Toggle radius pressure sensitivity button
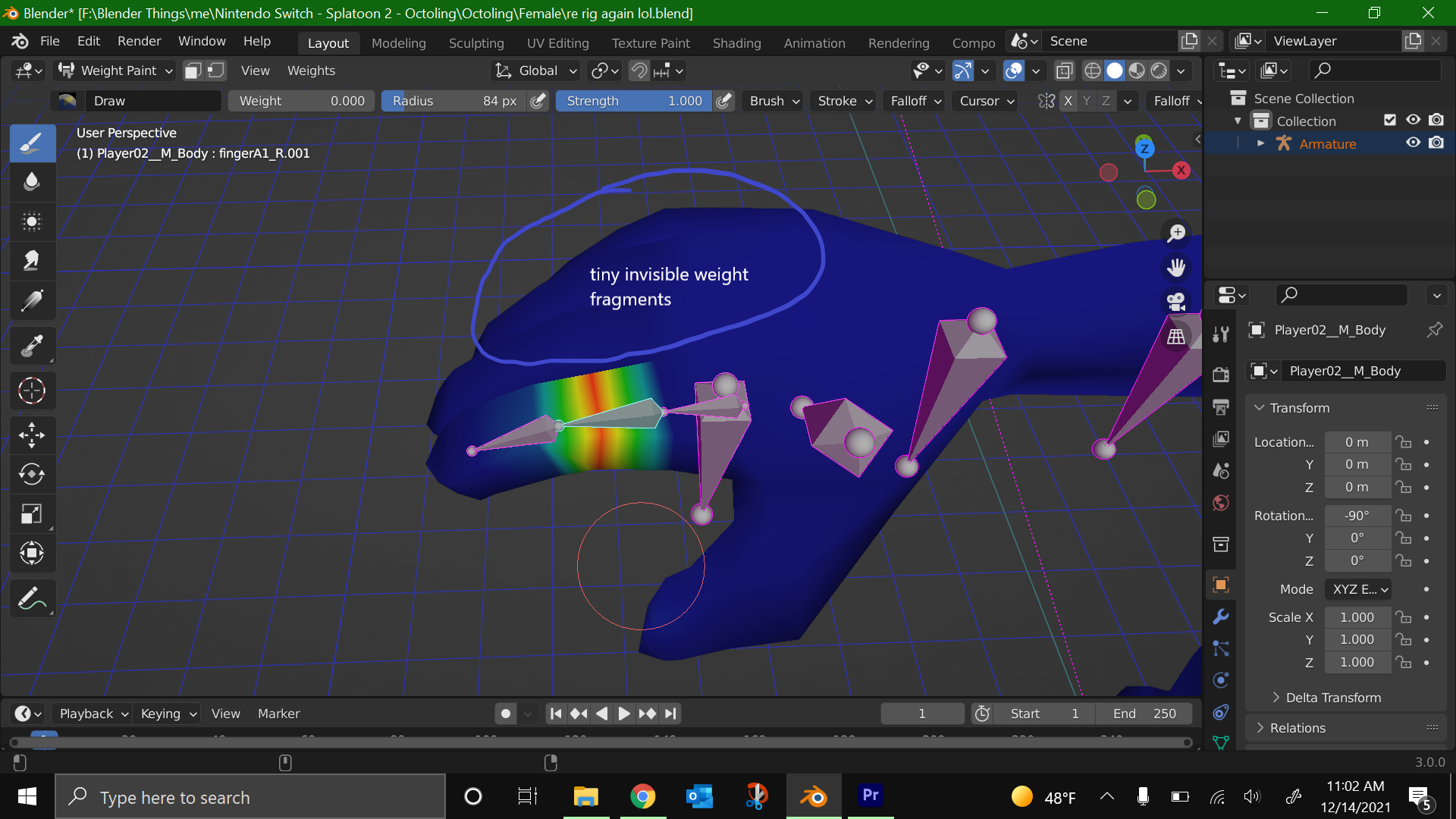Image resolution: width=1456 pixels, height=819 pixels. [538, 101]
